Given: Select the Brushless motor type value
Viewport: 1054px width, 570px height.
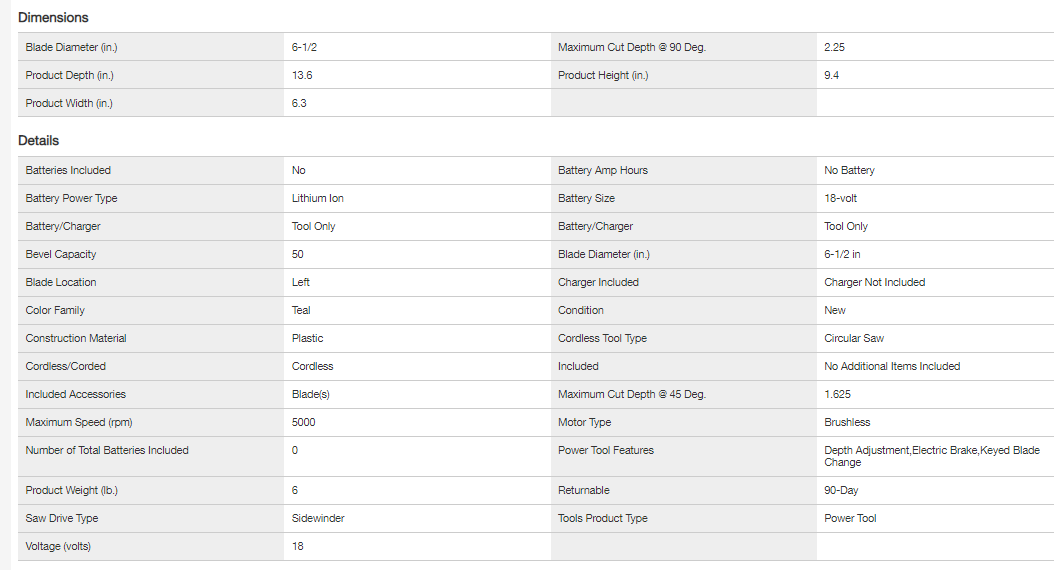Looking at the screenshot, I should tap(847, 422).
